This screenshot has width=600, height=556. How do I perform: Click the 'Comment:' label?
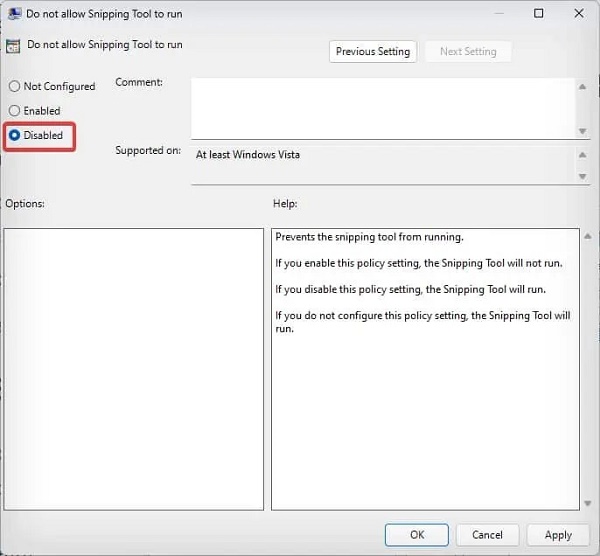click(139, 82)
